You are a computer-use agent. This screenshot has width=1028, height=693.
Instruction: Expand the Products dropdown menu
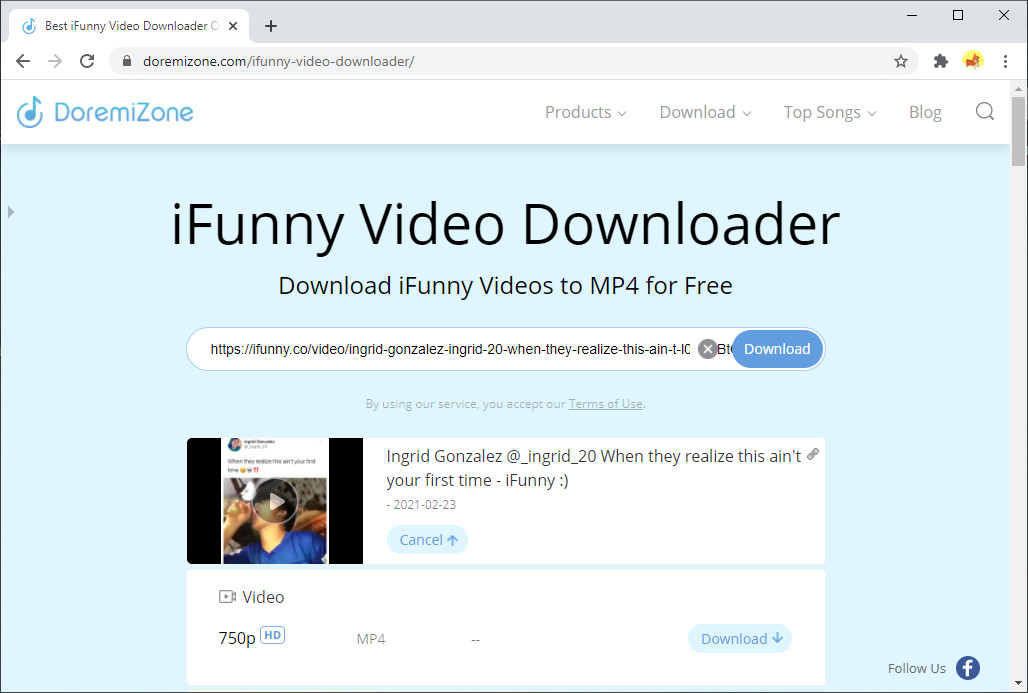pyautogui.click(x=585, y=112)
